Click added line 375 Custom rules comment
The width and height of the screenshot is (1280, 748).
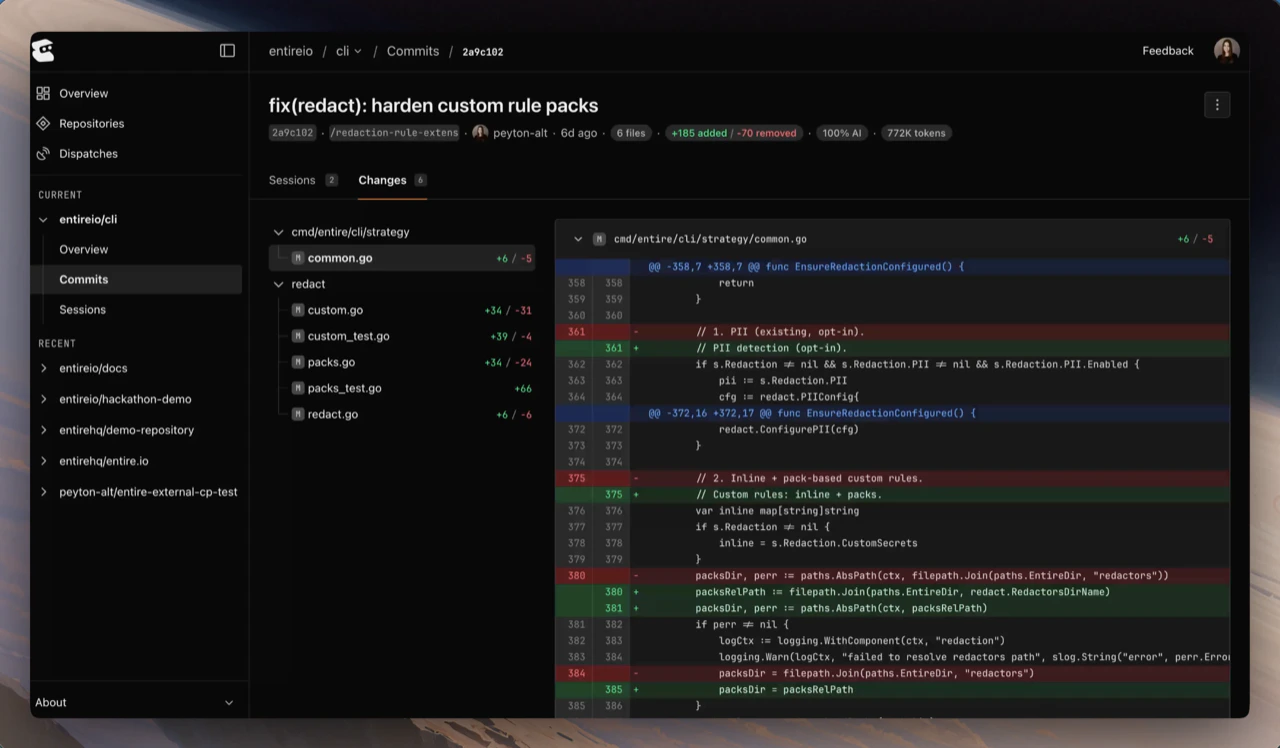tap(892, 494)
